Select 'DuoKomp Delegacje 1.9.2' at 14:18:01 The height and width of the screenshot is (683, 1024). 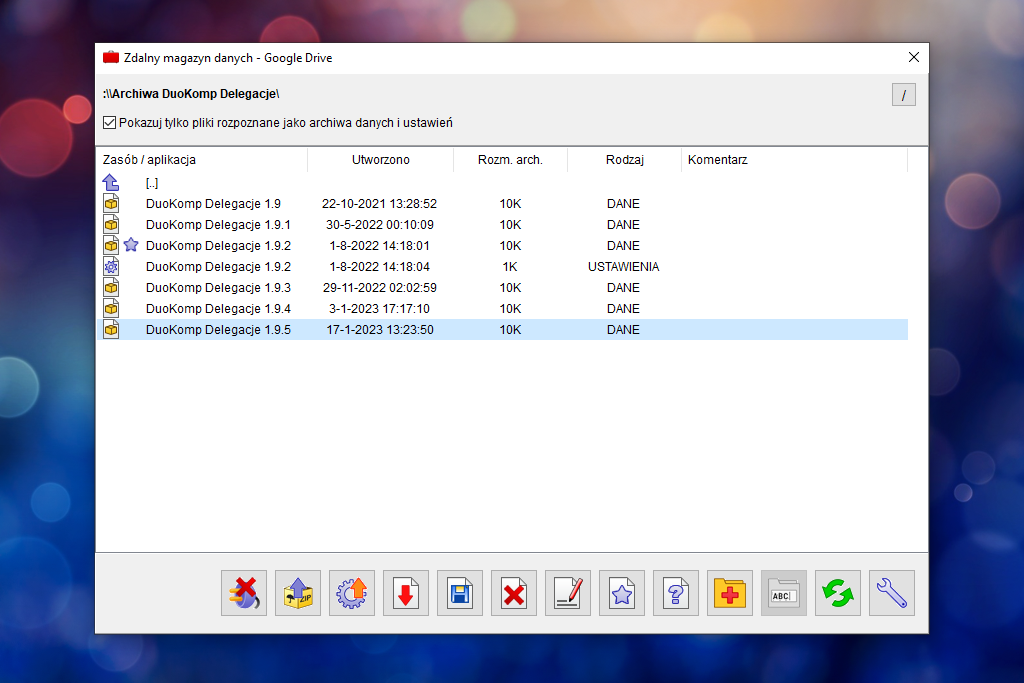tap(502, 246)
